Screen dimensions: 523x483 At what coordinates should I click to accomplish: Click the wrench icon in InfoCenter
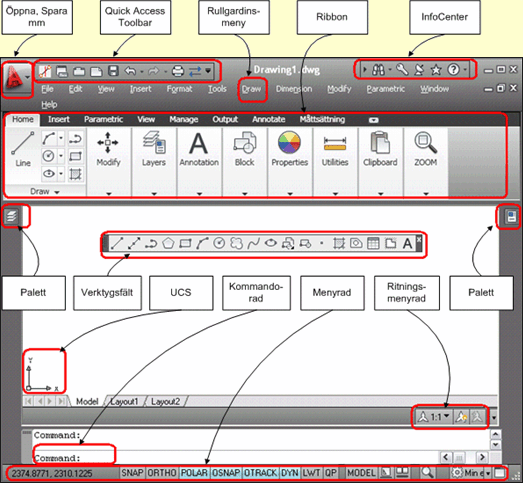coord(402,70)
